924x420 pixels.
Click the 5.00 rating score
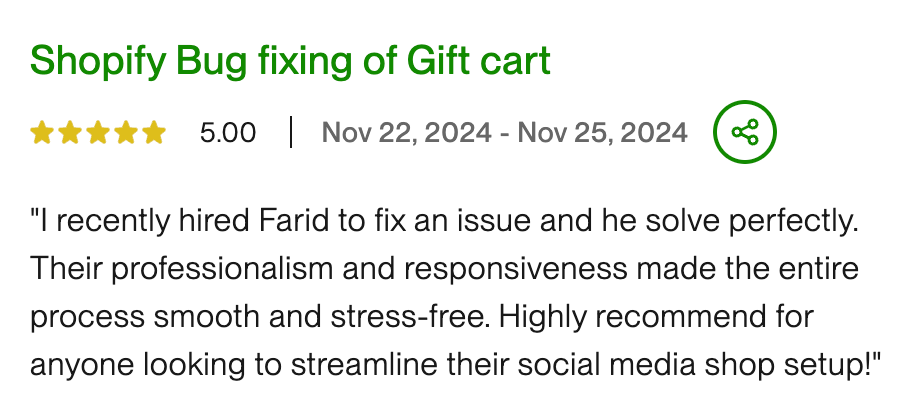coord(228,132)
